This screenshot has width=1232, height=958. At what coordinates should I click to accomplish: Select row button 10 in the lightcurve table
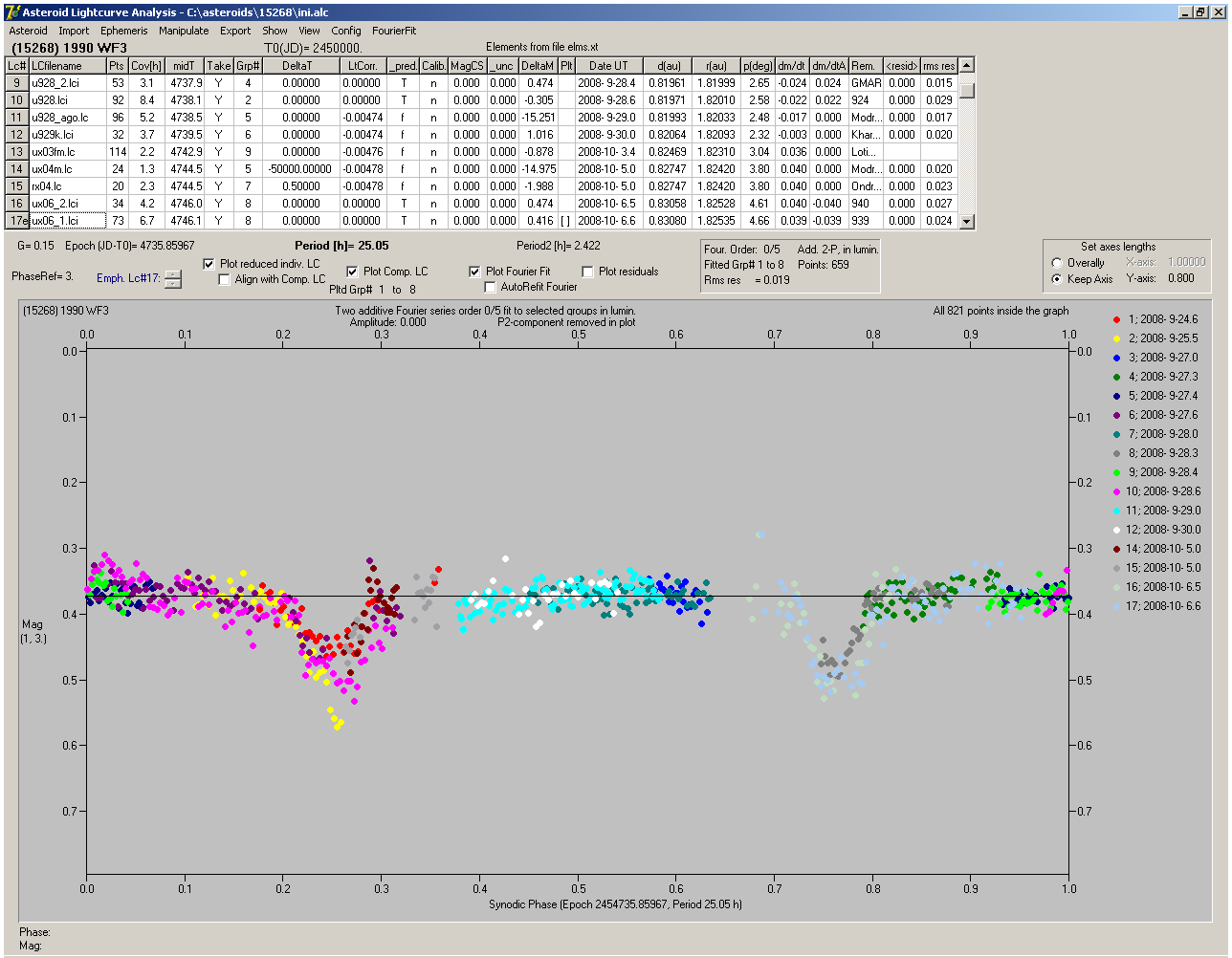[17, 100]
